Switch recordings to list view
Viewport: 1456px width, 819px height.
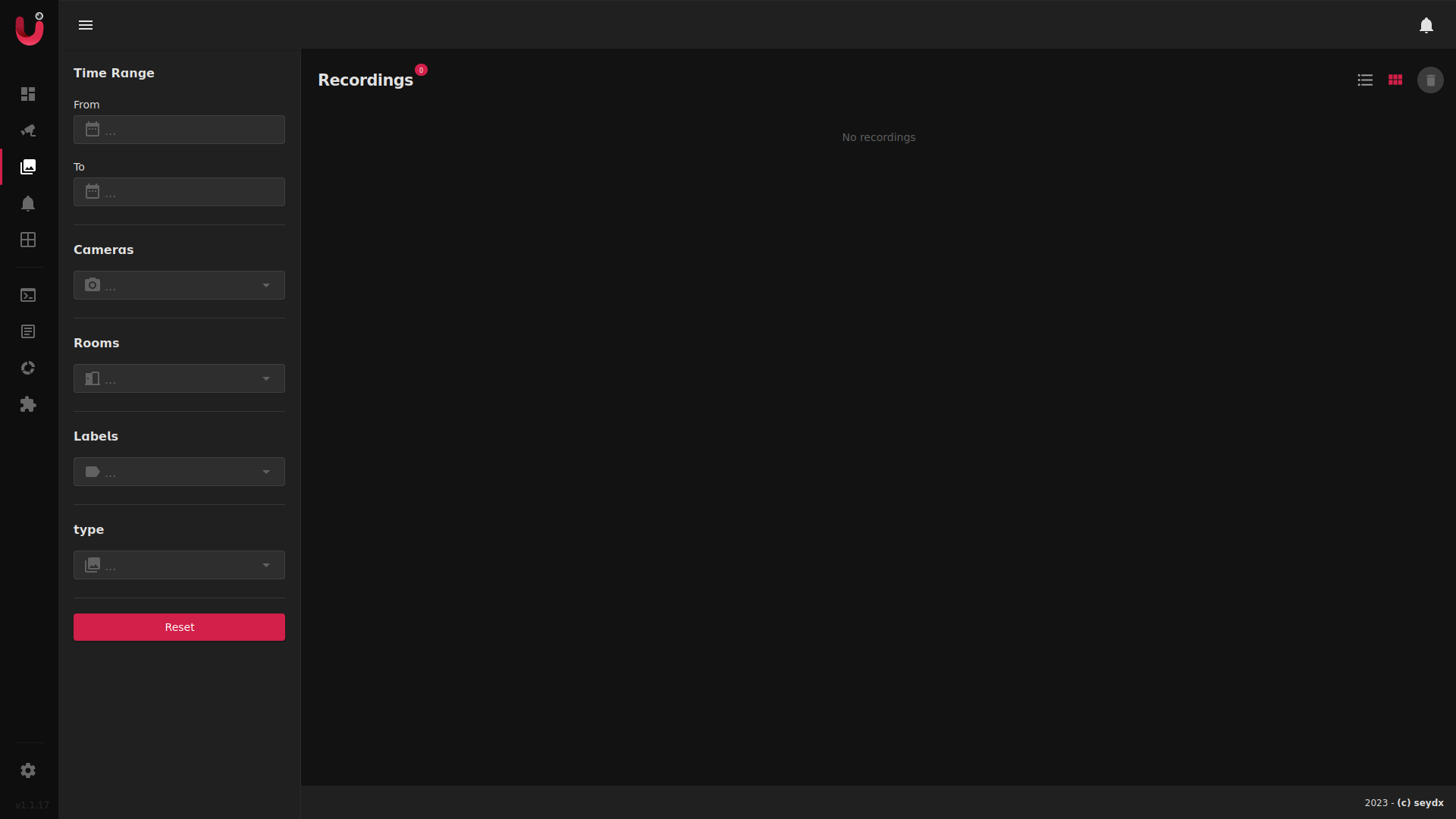tap(1365, 80)
